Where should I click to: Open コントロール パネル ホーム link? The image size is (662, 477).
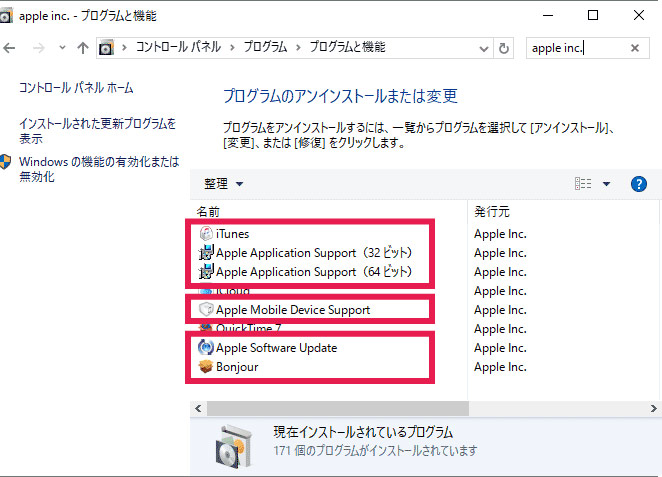[76, 88]
